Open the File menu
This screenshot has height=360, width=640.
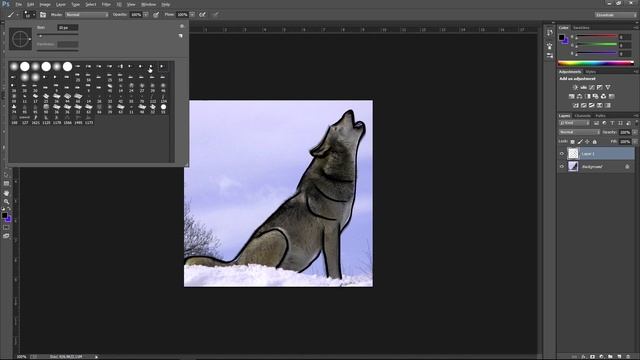pos(18,4)
